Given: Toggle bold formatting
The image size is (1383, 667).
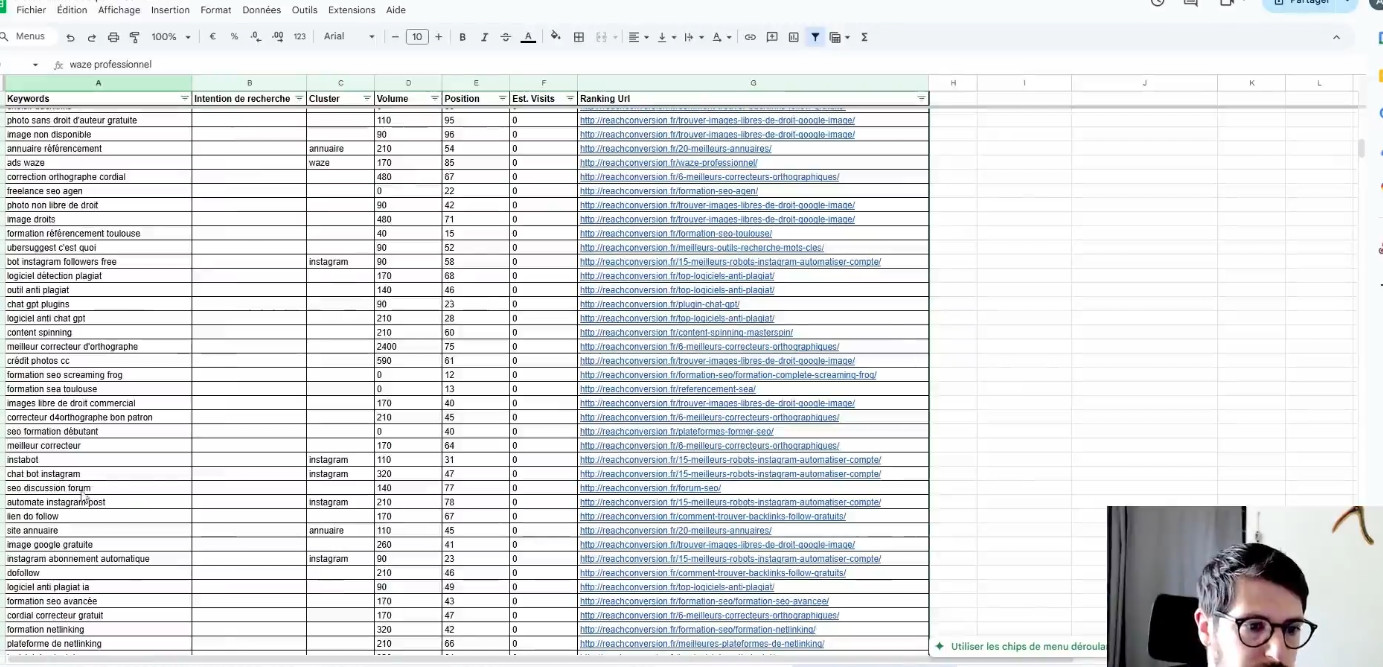Looking at the screenshot, I should pyautogui.click(x=462, y=37).
